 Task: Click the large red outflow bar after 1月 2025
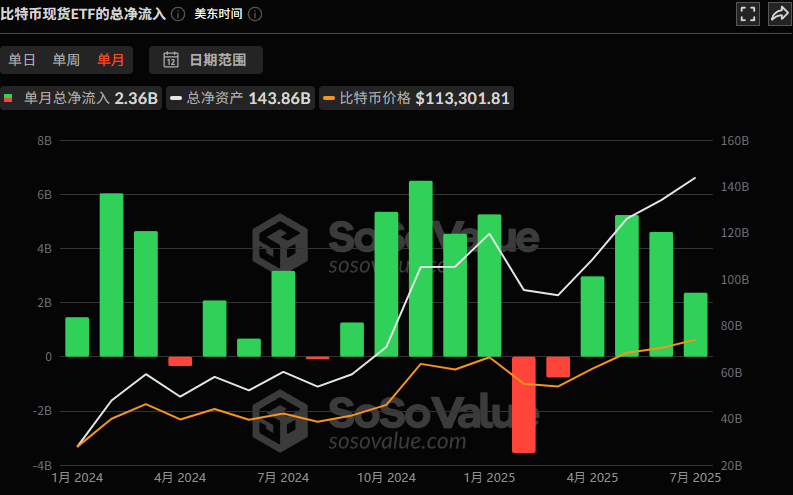click(523, 404)
